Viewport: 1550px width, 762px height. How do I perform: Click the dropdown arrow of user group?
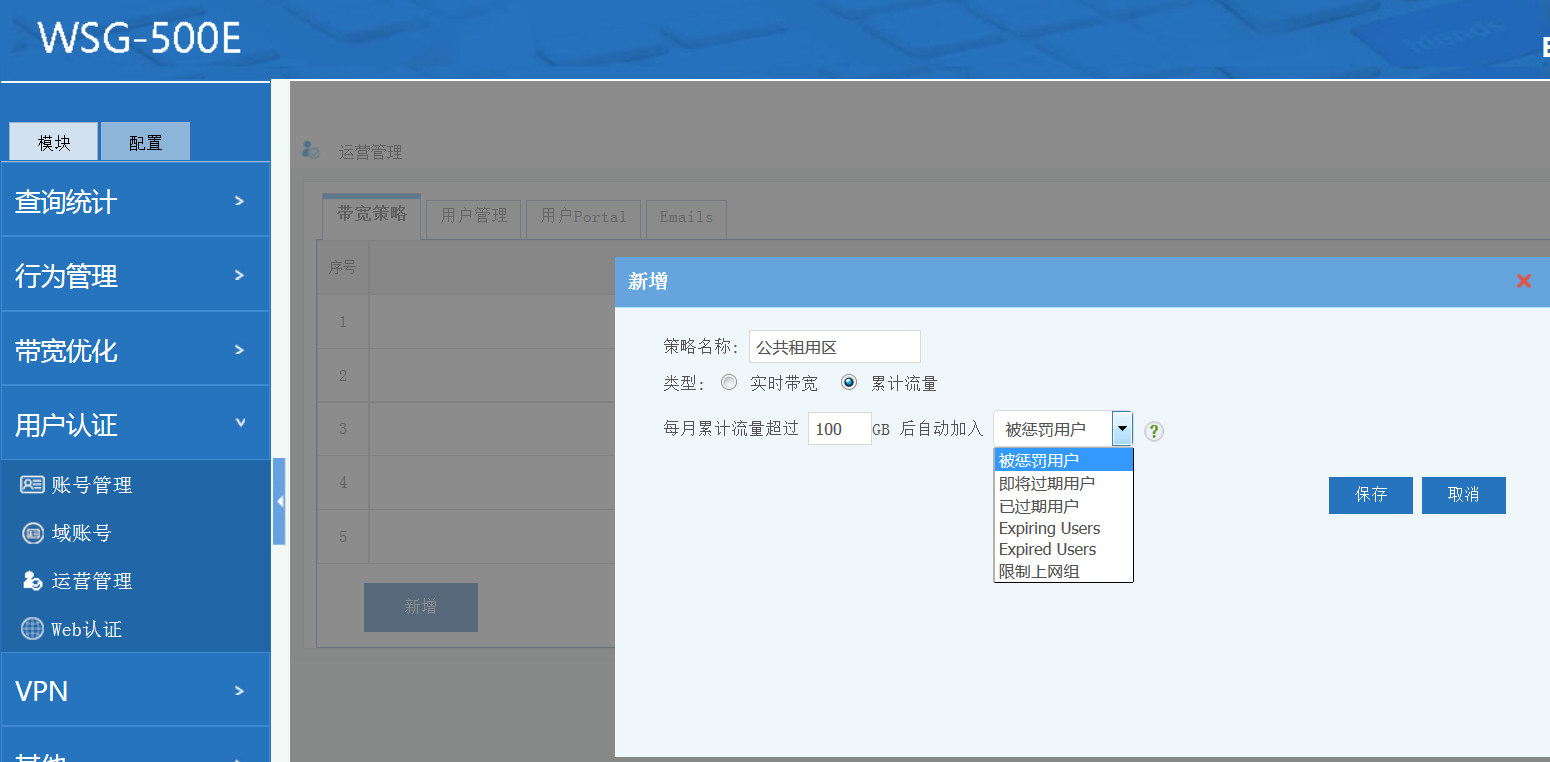click(x=1122, y=429)
